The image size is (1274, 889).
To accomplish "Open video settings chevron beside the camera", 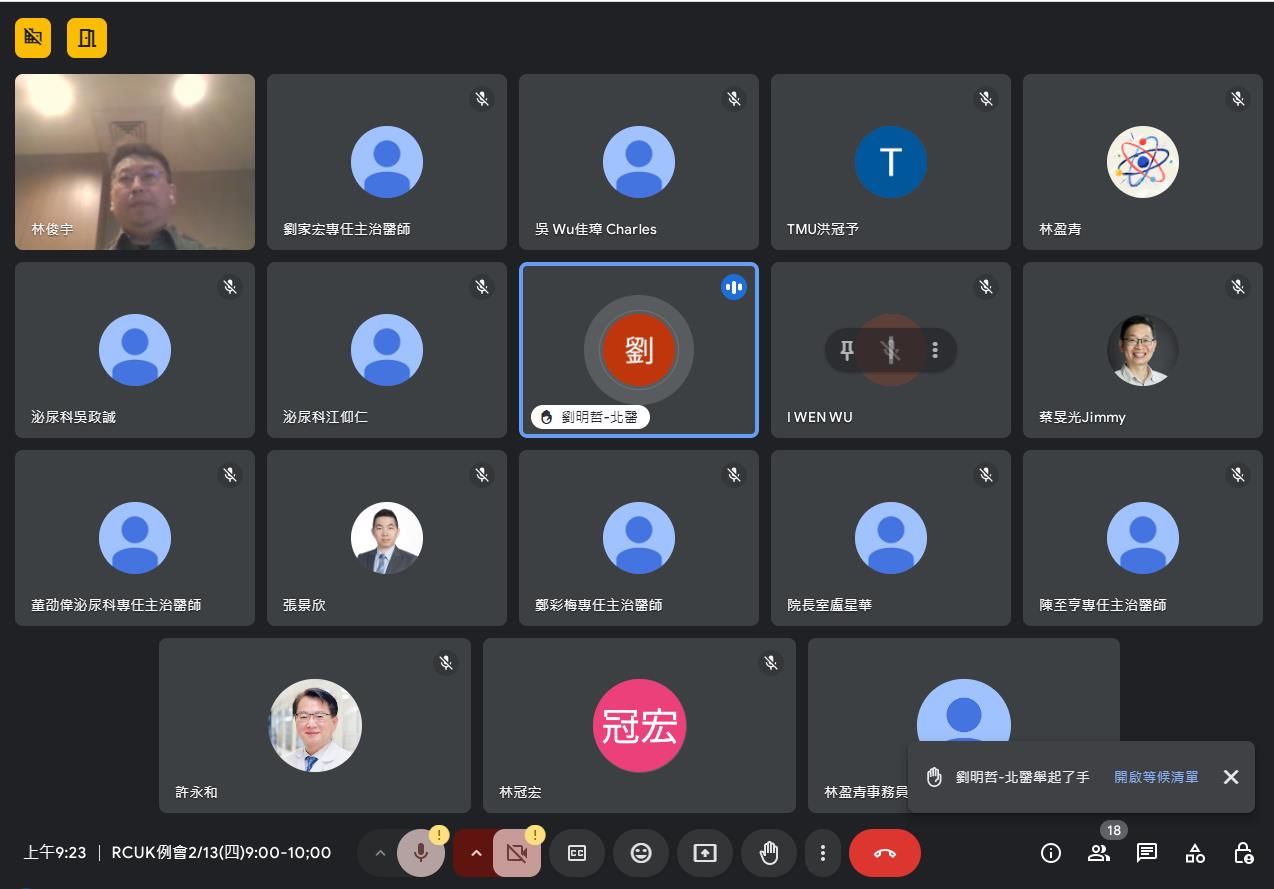I will tap(476, 853).
